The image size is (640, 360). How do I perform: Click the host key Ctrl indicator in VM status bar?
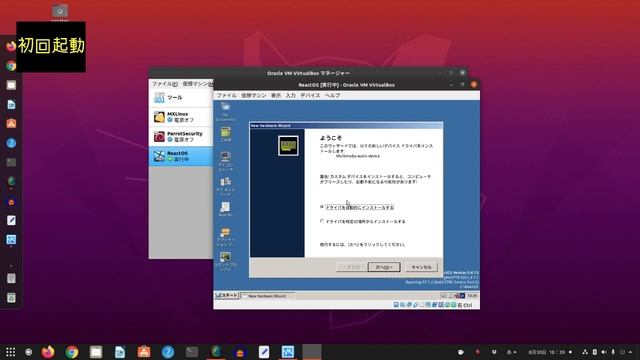coord(465,305)
